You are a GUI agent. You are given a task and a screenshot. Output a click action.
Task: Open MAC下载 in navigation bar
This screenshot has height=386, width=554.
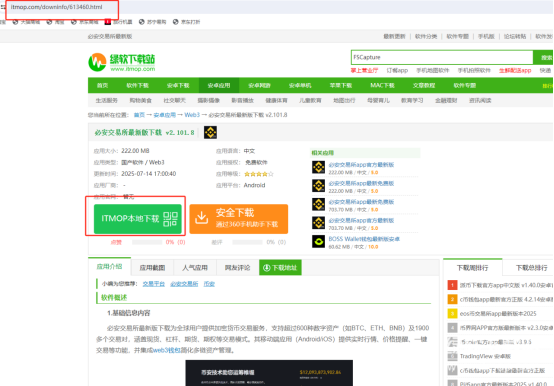click(x=382, y=85)
